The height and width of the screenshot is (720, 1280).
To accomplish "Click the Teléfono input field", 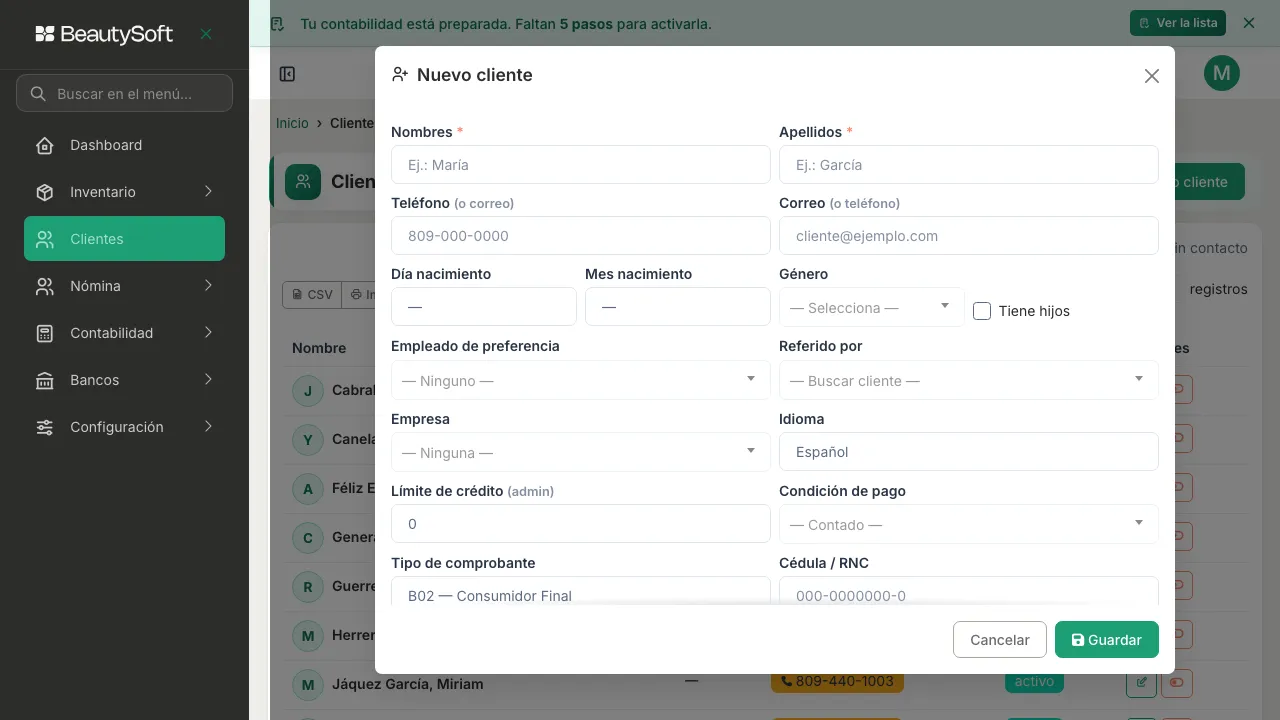I will click(580, 236).
